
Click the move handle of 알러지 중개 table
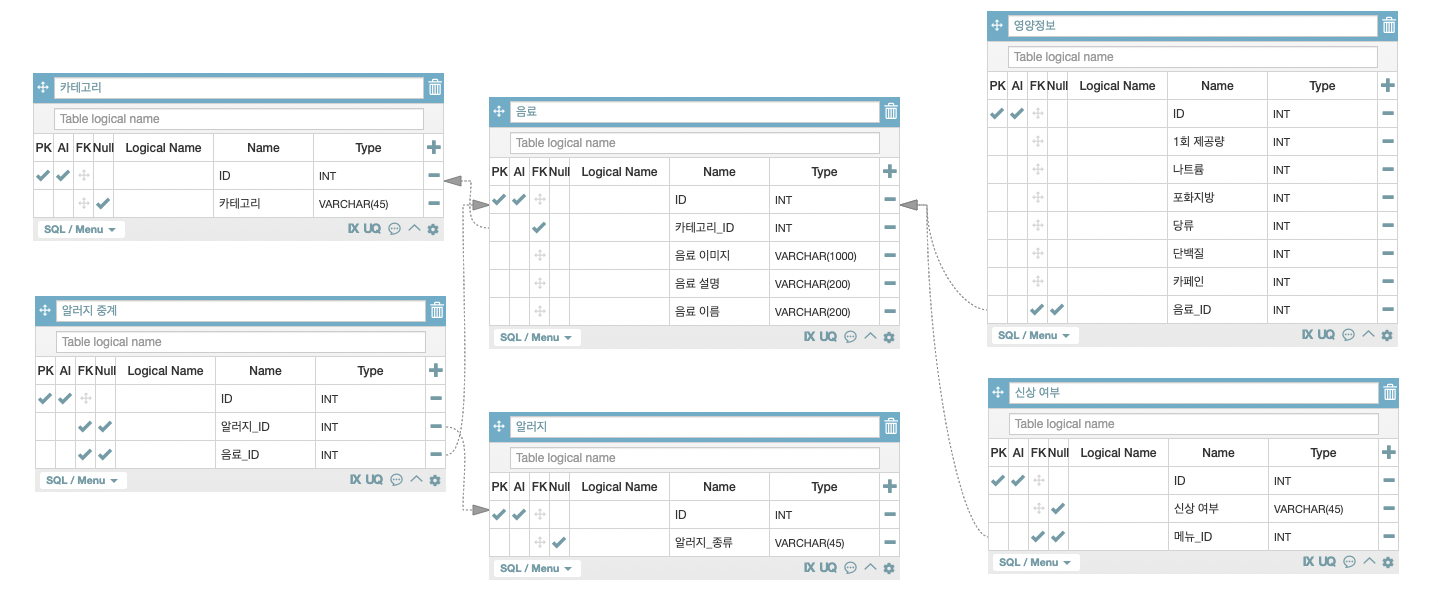click(x=45, y=311)
